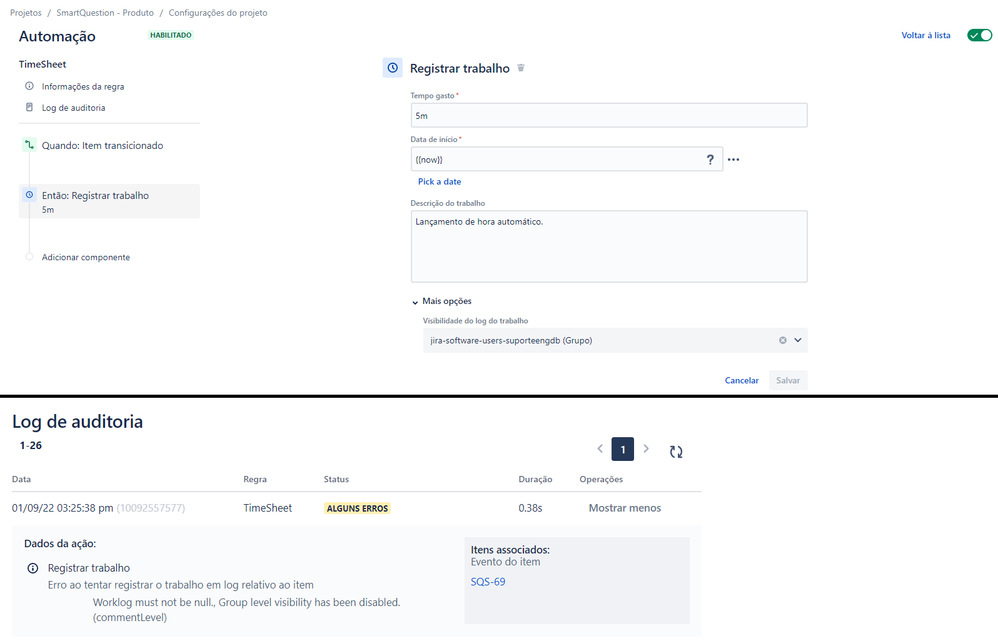Collapse the Mais opções section

[442, 301]
